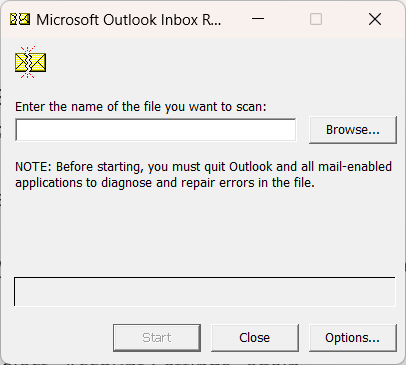This screenshot has height=365, width=406.
Task: Click the broken envelope Inbox Repair icon
Action: (30, 62)
